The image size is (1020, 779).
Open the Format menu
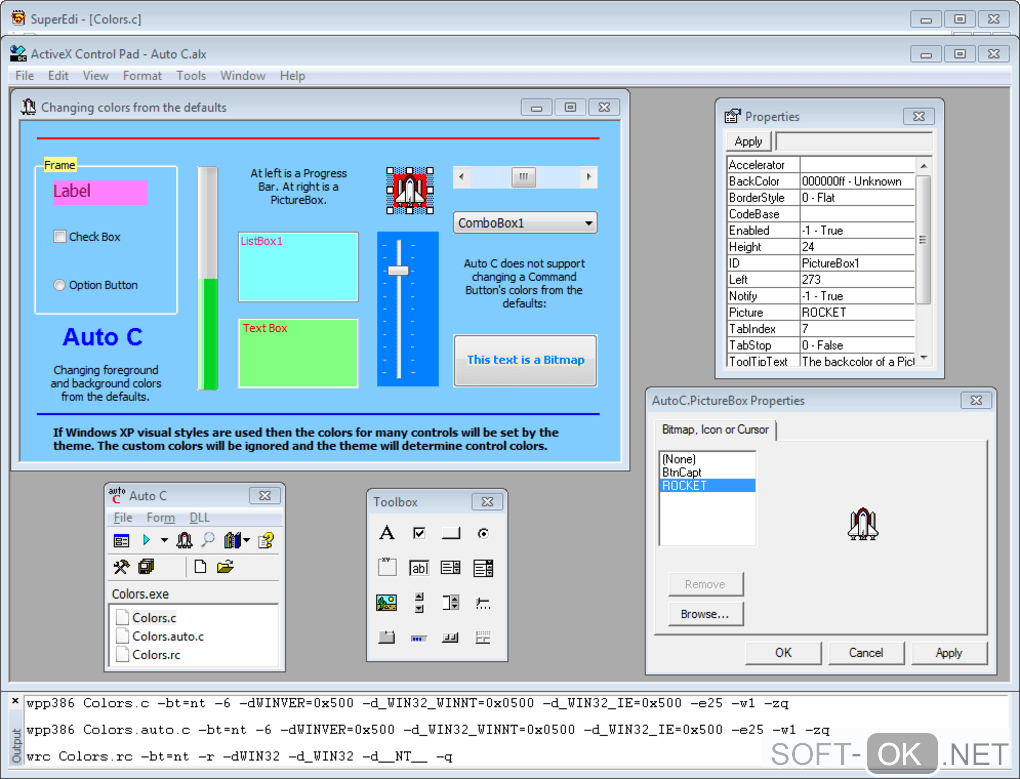[142, 75]
